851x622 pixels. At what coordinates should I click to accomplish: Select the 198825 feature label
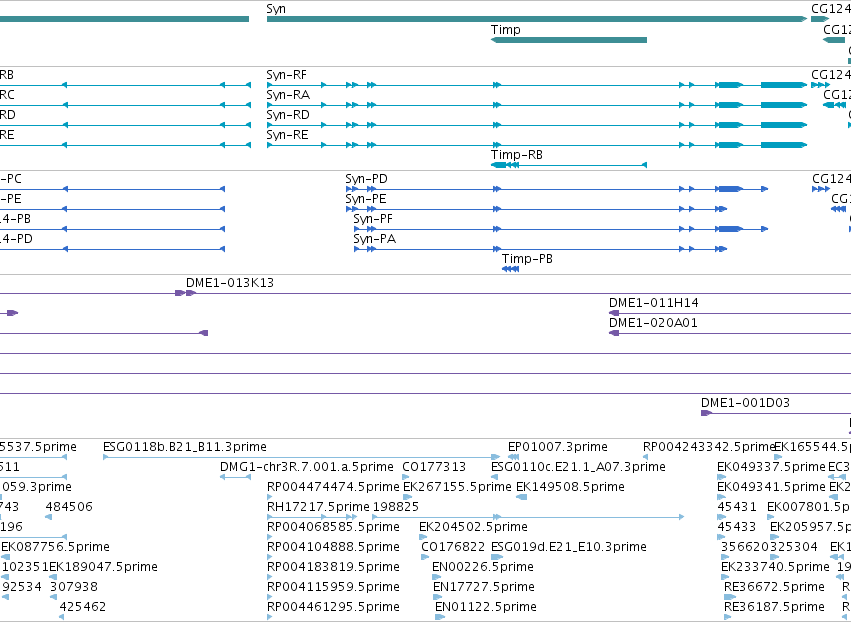pos(396,507)
